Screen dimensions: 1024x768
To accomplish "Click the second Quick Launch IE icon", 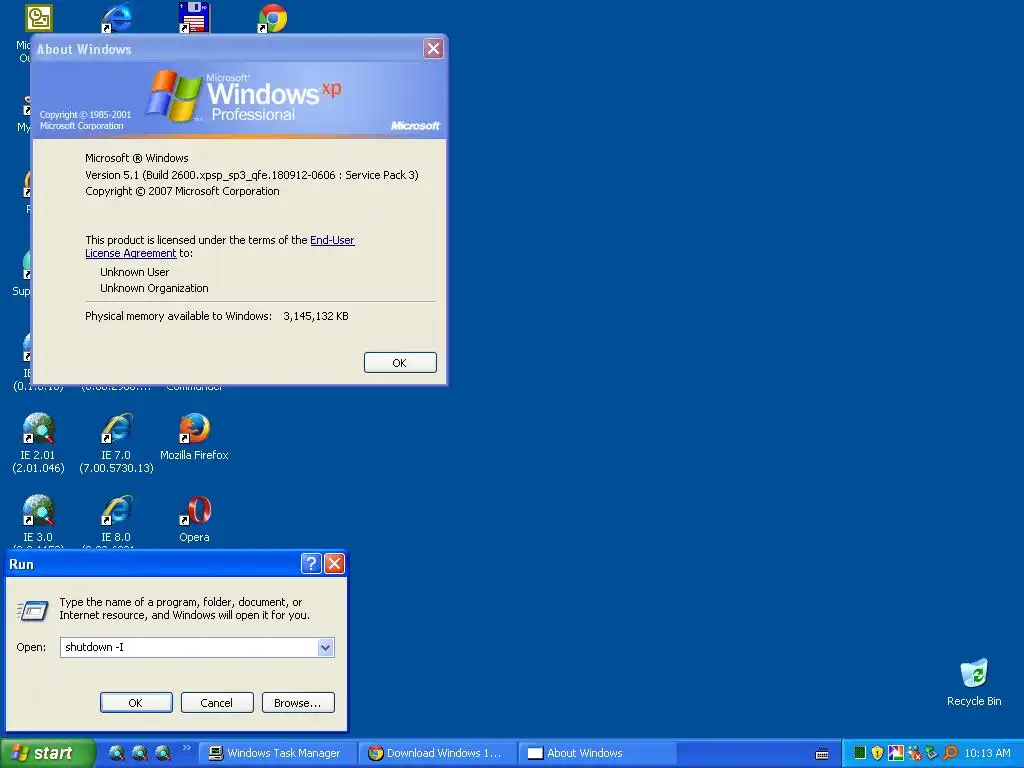I will [140, 753].
